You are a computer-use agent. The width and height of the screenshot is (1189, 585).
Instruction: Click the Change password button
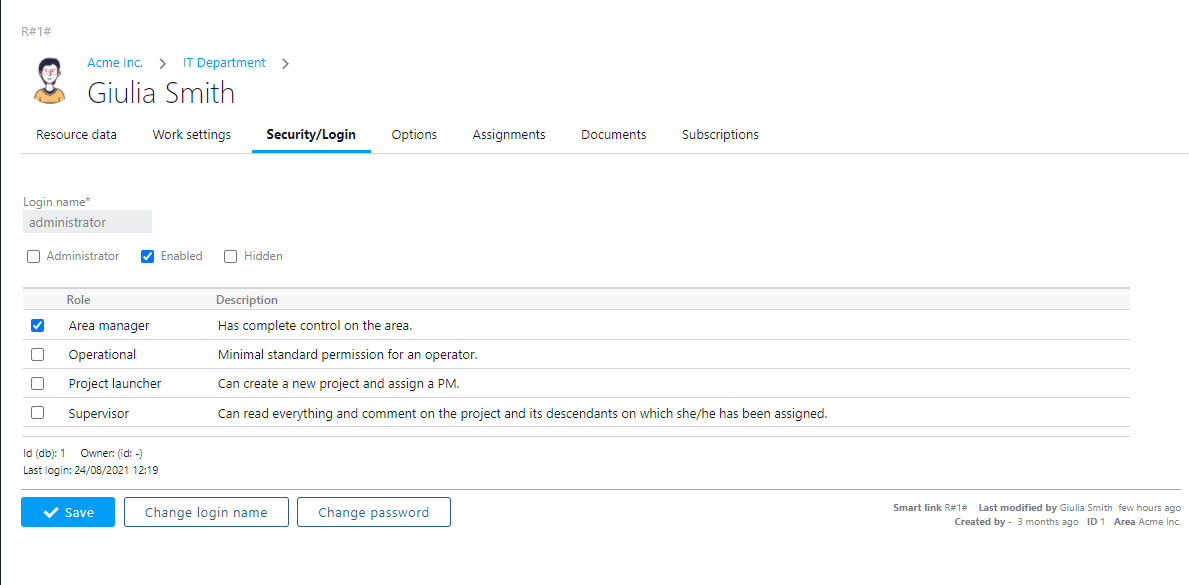click(373, 513)
